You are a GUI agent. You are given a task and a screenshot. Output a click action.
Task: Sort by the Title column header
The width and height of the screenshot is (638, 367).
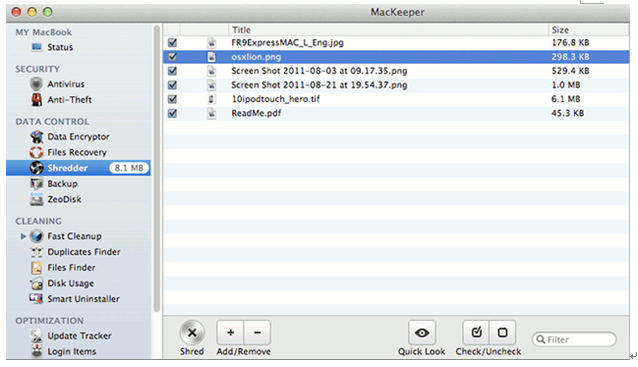coord(388,30)
